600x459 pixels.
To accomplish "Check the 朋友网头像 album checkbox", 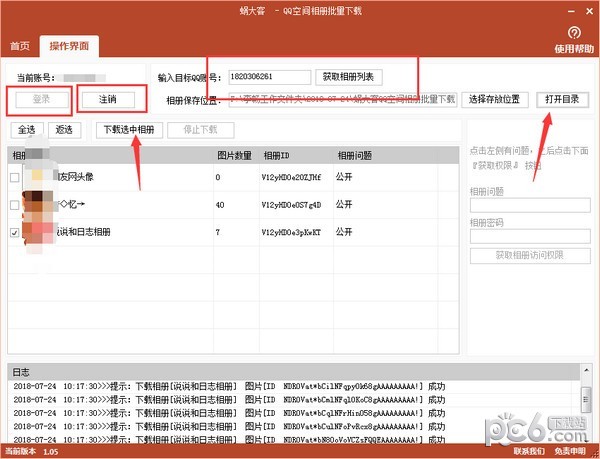I will tap(15, 177).
